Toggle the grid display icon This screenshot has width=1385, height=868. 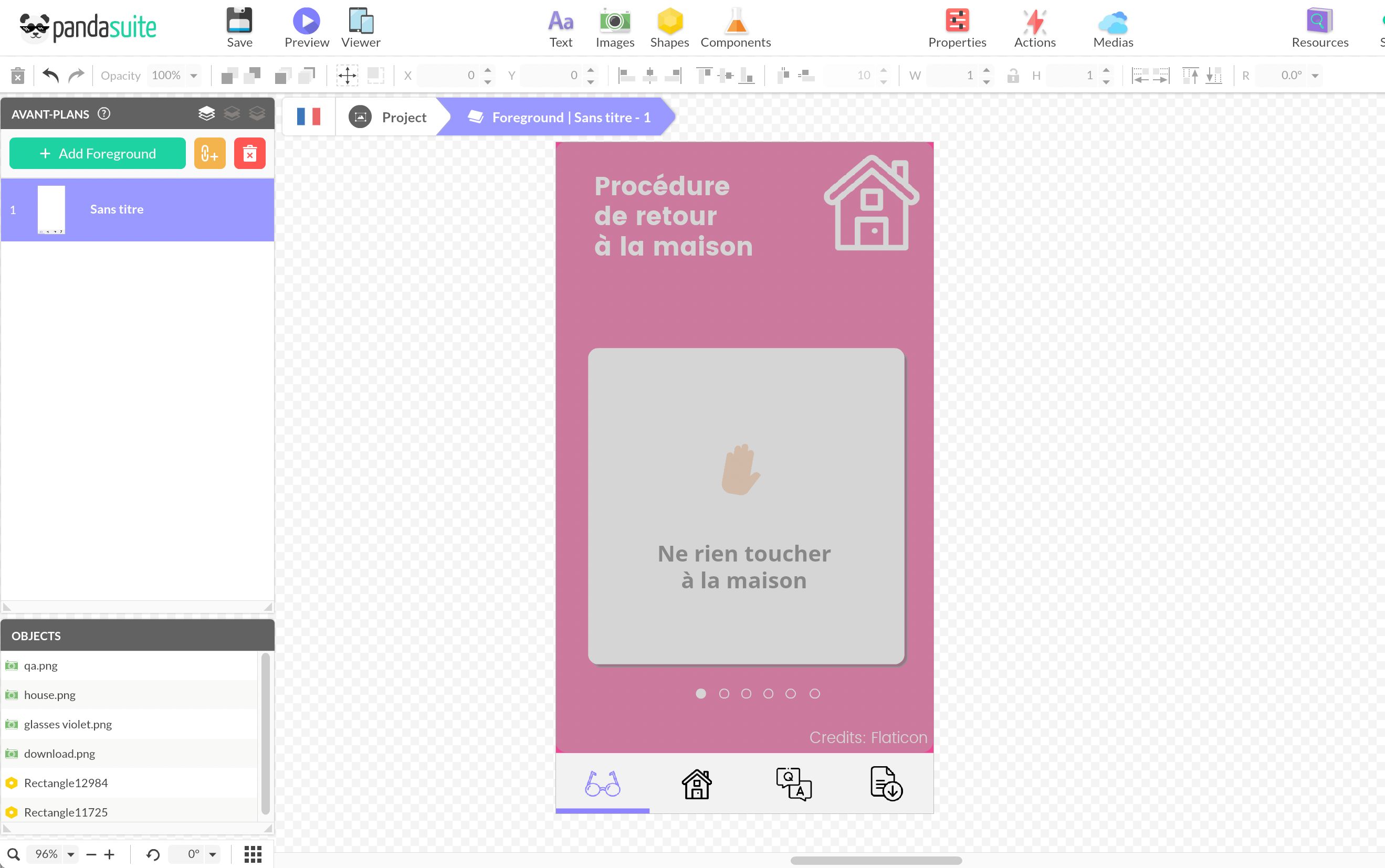pyautogui.click(x=253, y=854)
